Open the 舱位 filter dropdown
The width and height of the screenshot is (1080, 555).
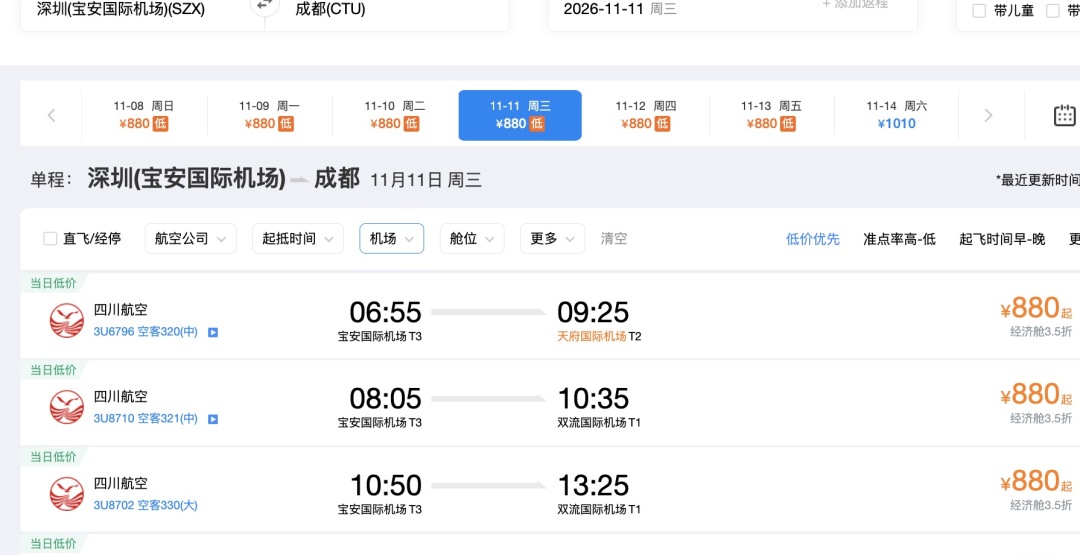point(472,238)
